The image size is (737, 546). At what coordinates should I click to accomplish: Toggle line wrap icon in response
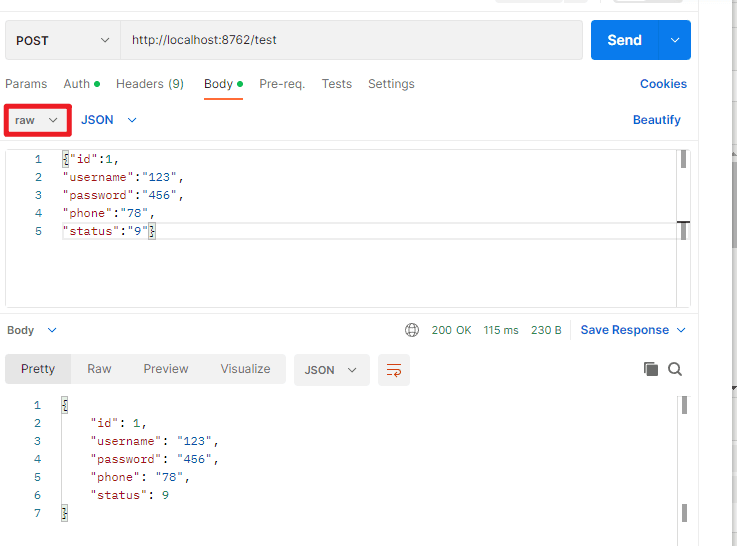[x=394, y=370]
